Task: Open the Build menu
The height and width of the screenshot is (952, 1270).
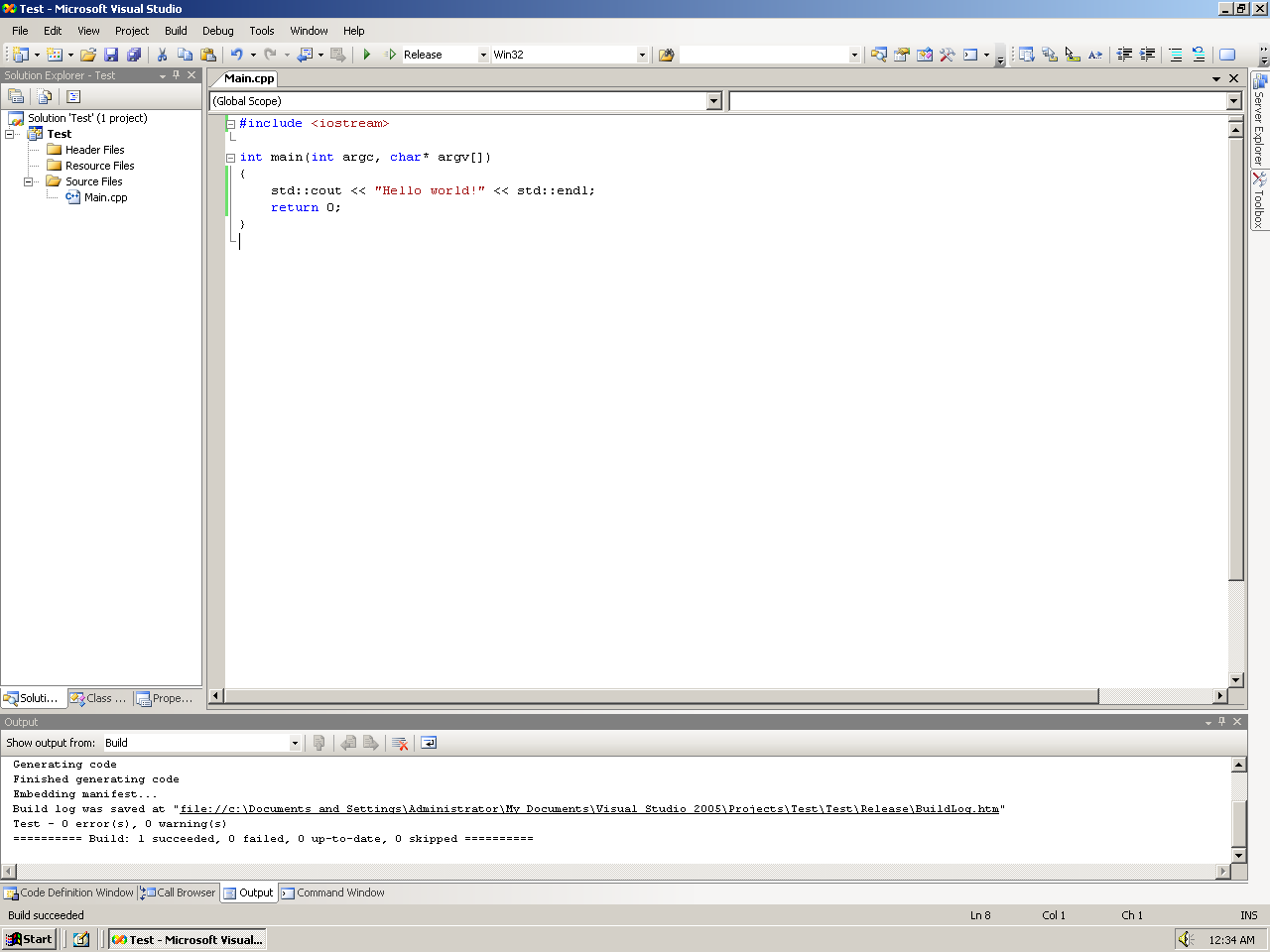Action: (x=176, y=31)
